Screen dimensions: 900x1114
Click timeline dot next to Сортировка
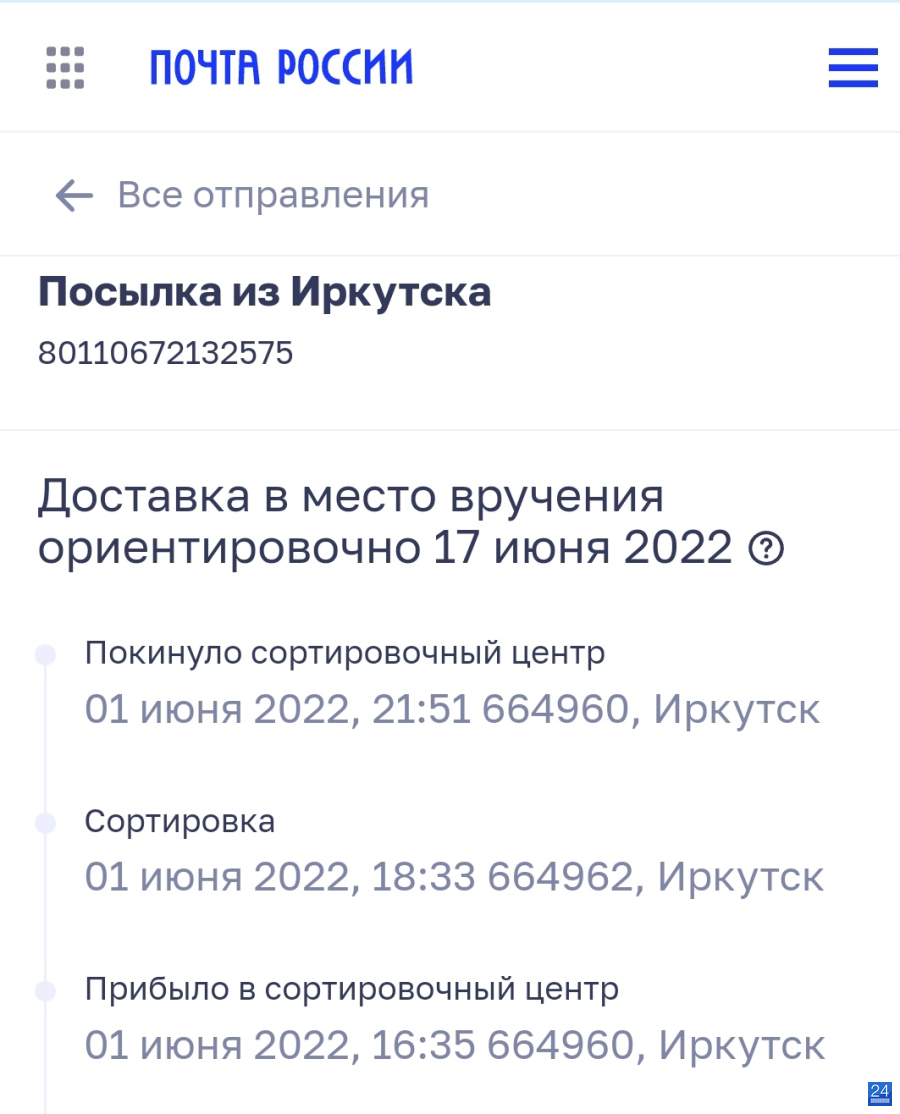(x=45, y=823)
